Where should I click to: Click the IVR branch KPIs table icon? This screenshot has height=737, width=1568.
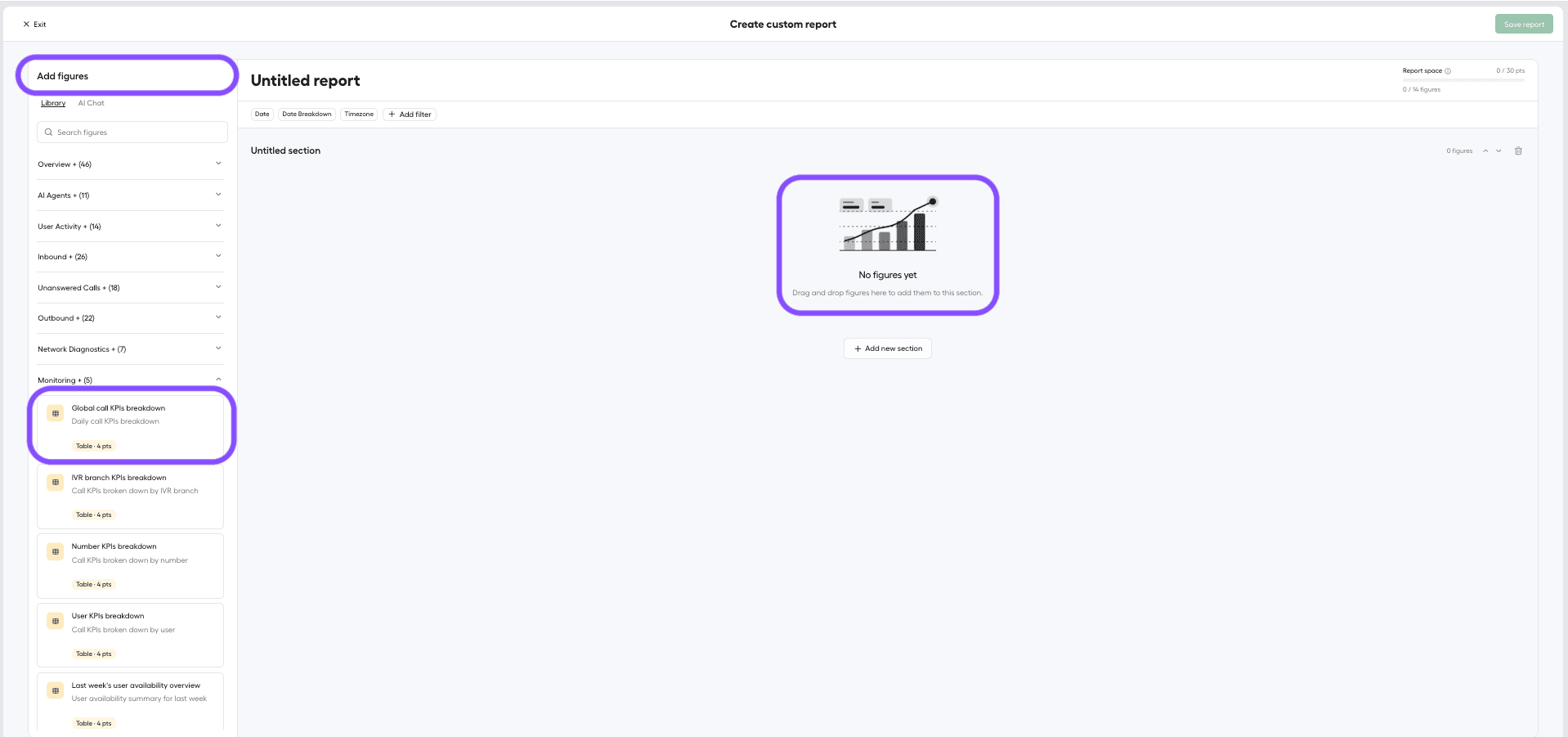[56, 483]
